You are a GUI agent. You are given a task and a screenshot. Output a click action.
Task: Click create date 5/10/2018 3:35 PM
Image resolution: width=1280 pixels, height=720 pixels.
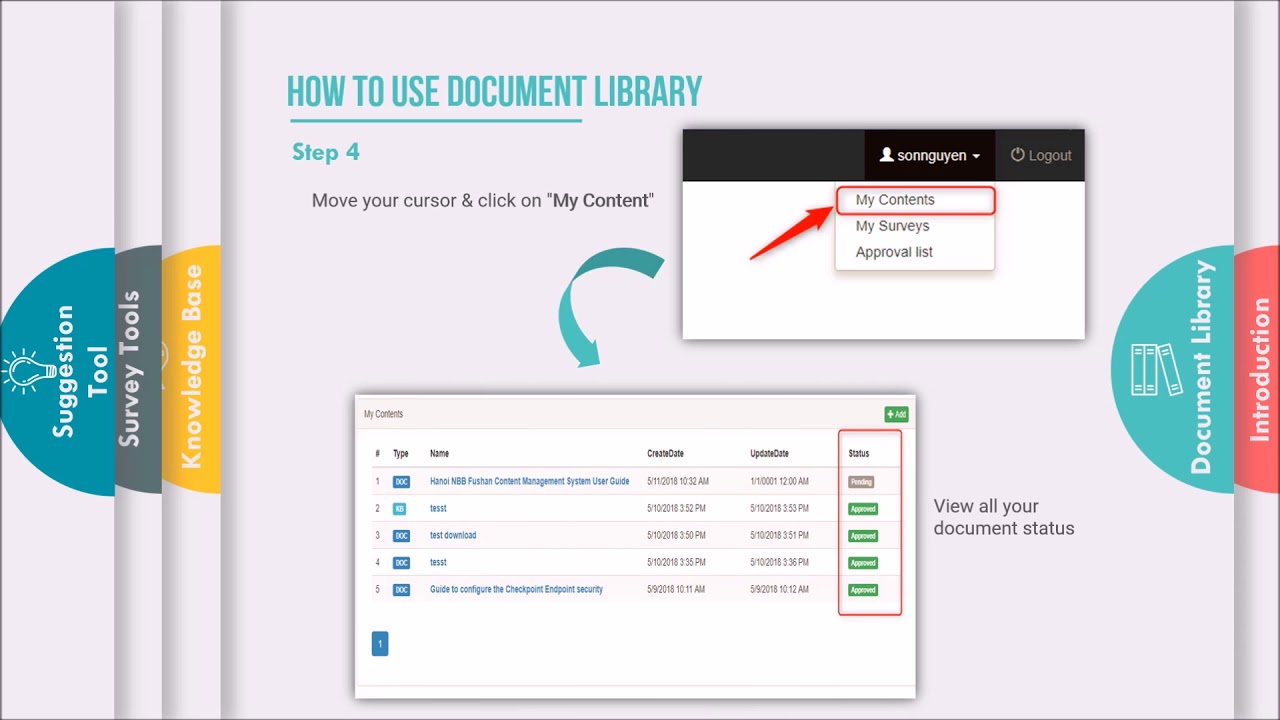click(676, 562)
